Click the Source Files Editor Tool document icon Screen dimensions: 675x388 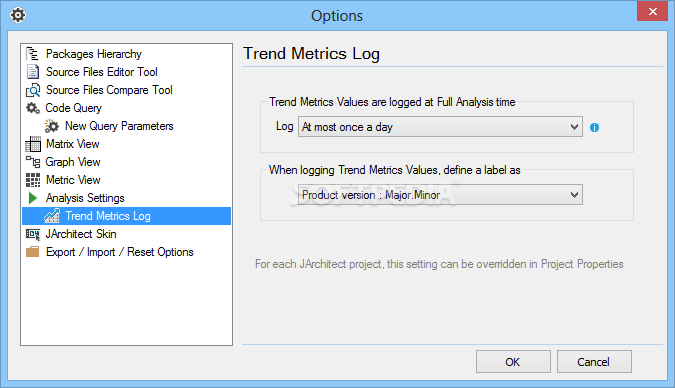click(33, 72)
